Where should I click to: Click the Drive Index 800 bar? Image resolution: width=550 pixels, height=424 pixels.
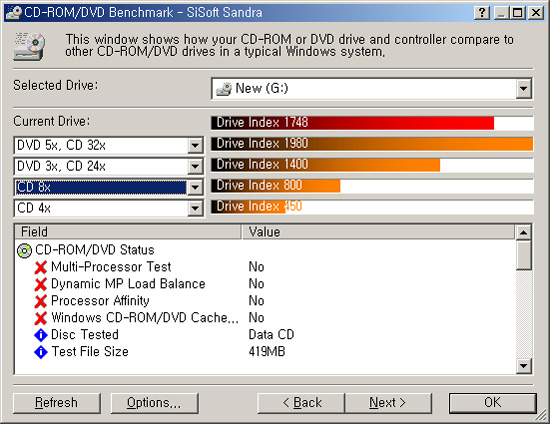pyautogui.click(x=276, y=186)
